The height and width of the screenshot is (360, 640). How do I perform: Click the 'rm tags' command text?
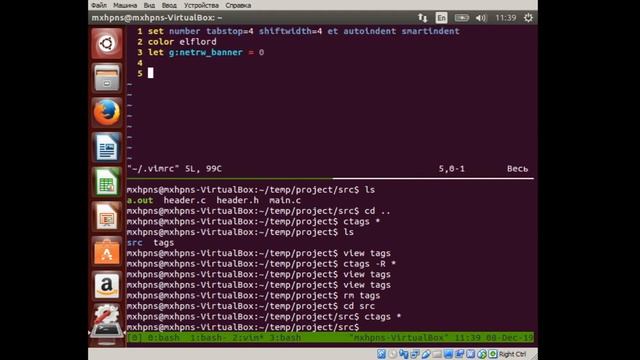click(362, 296)
